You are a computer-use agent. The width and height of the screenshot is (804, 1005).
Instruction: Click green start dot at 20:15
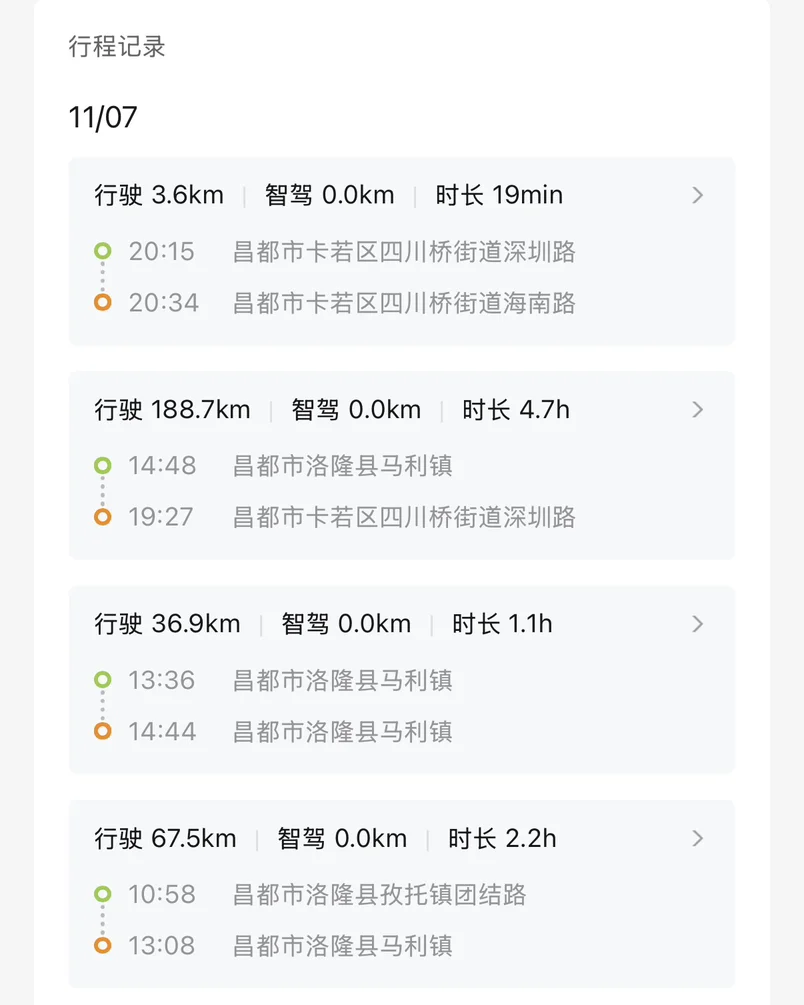coord(102,251)
